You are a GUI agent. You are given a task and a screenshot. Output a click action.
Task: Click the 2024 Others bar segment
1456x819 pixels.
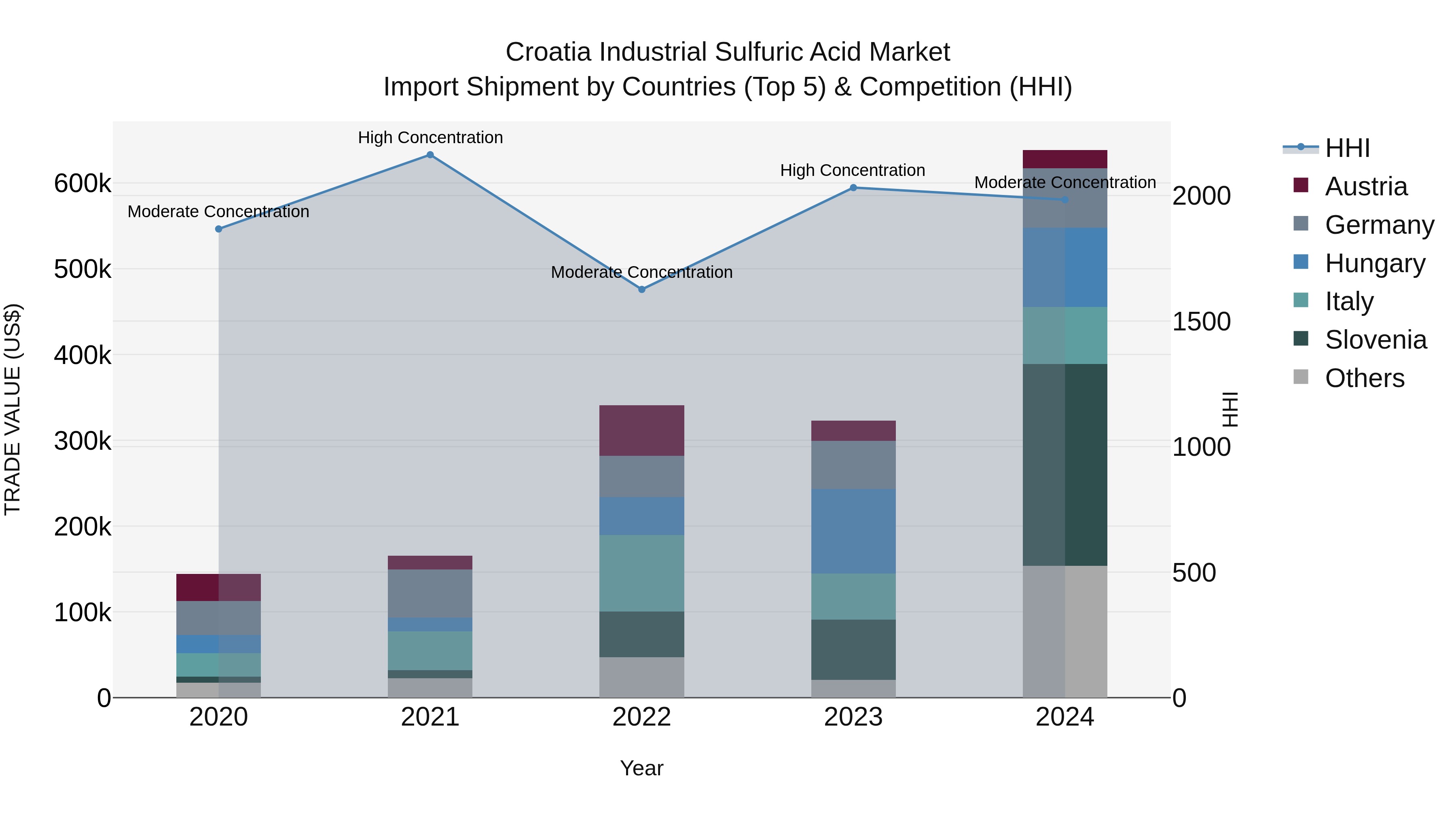point(1065,631)
